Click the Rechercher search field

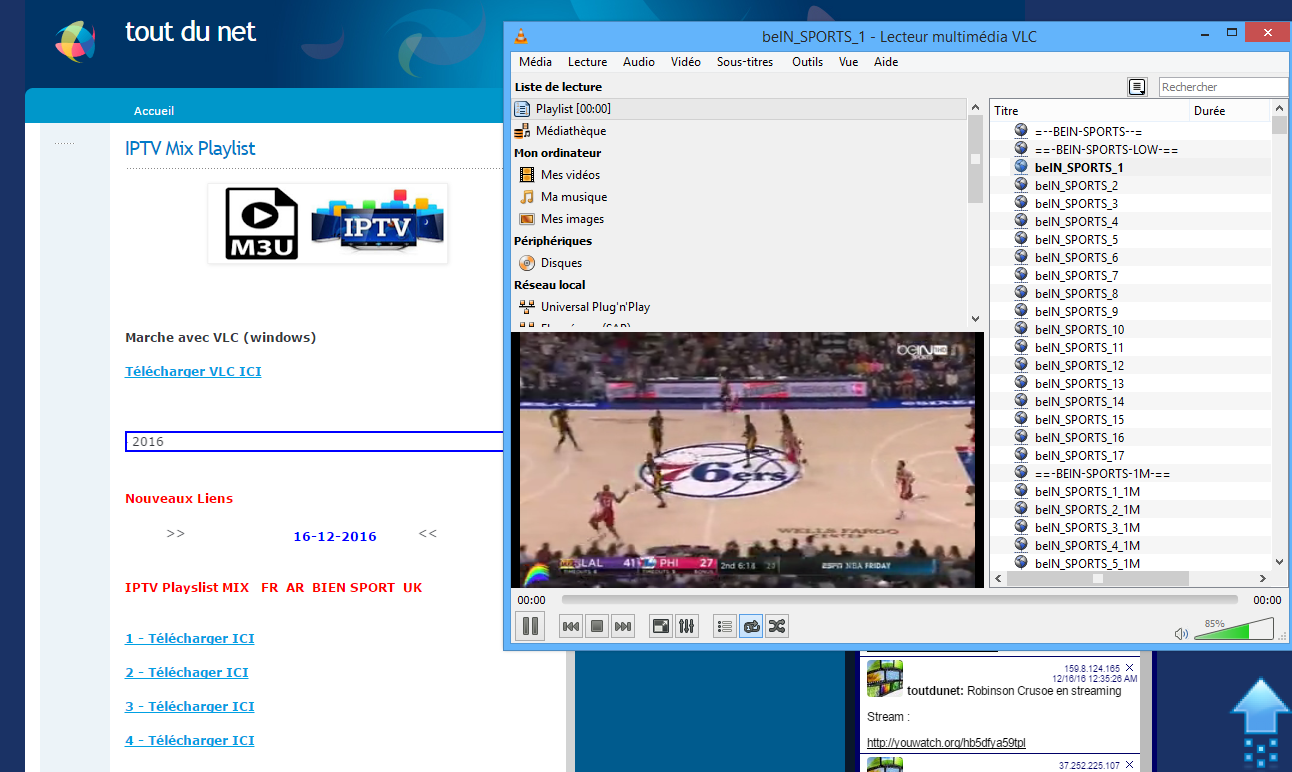coord(1224,87)
